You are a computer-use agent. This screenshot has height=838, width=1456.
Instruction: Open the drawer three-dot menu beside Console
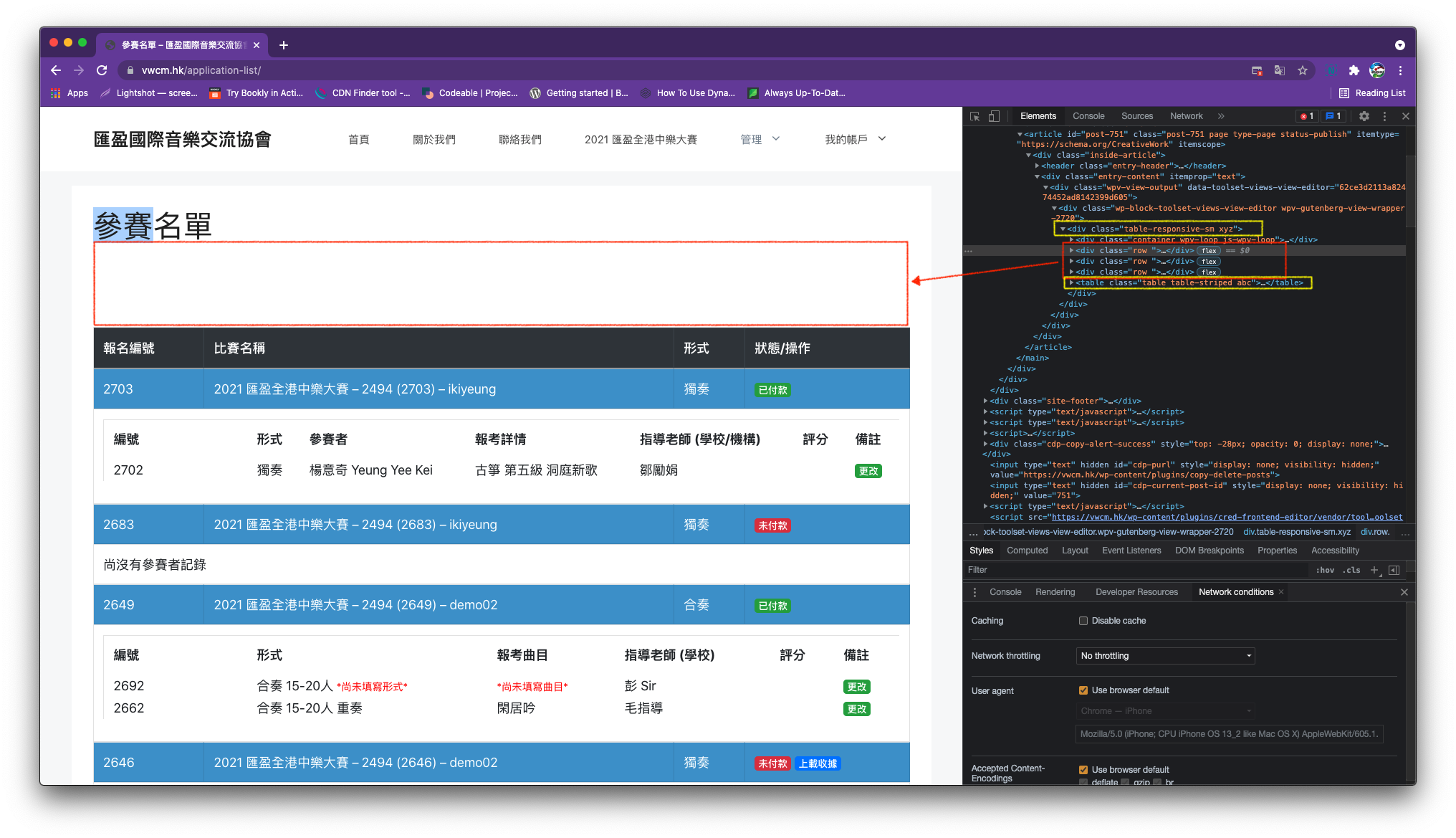pyautogui.click(x=974, y=592)
